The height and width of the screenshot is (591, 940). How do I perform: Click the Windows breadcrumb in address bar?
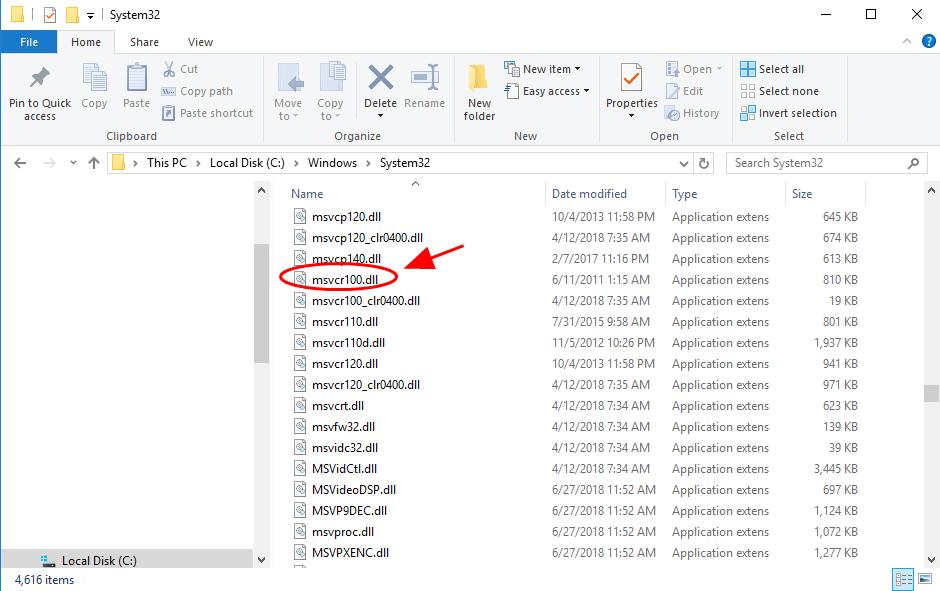pos(332,163)
